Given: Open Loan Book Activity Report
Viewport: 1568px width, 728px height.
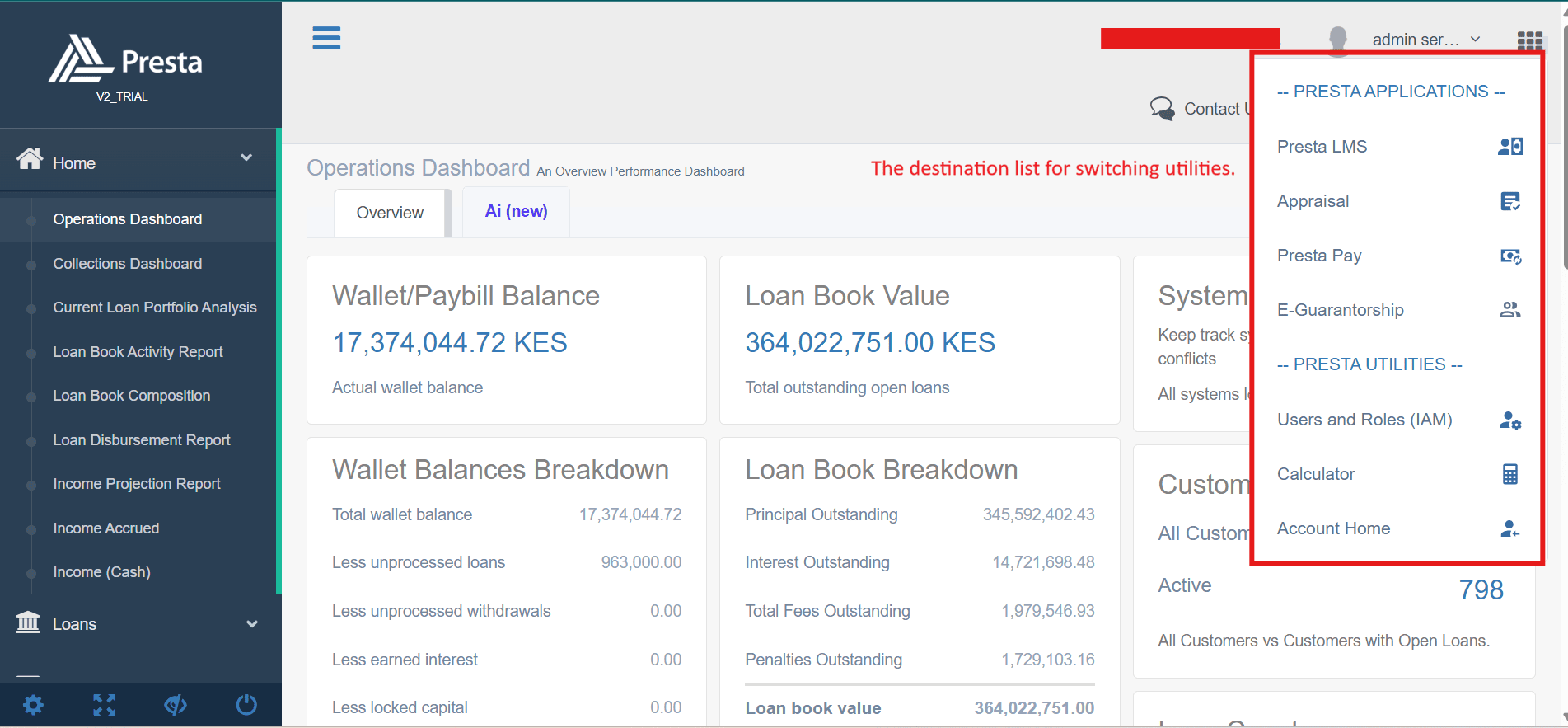Looking at the screenshot, I should (x=138, y=352).
